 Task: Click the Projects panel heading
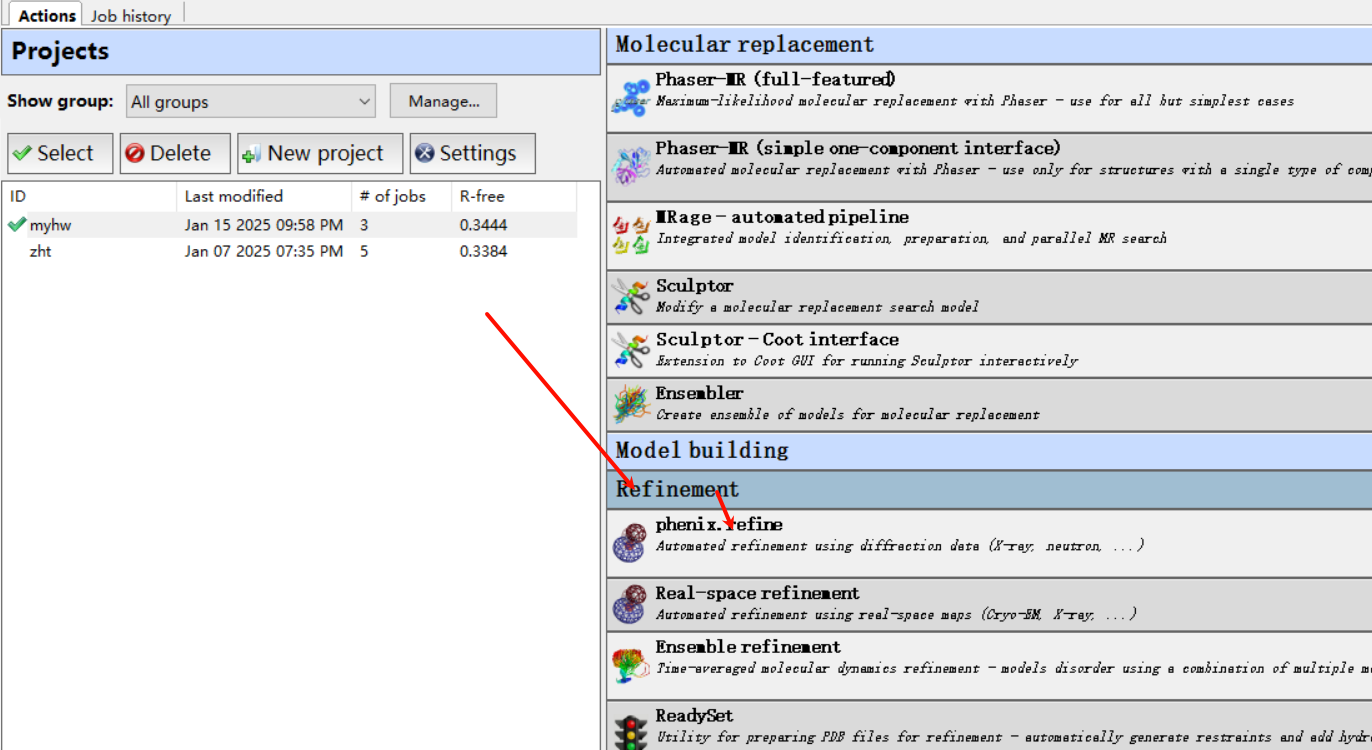pos(60,51)
